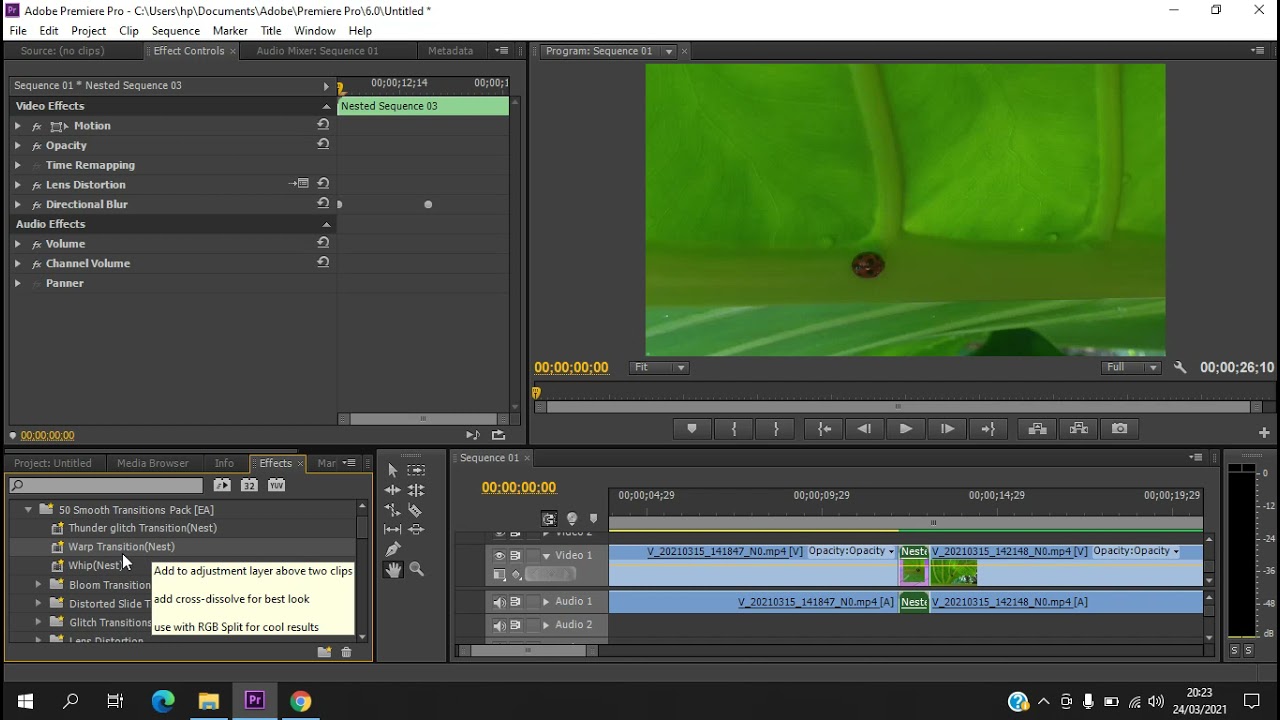Select the Track Select tool
The height and width of the screenshot is (720, 1280).
click(416, 470)
